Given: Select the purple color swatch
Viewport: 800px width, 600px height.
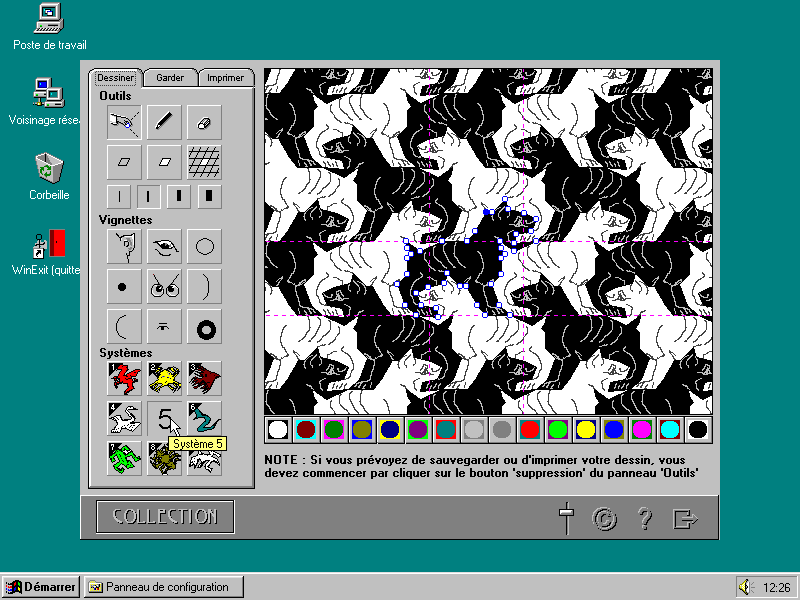Looking at the screenshot, I should point(418,430).
